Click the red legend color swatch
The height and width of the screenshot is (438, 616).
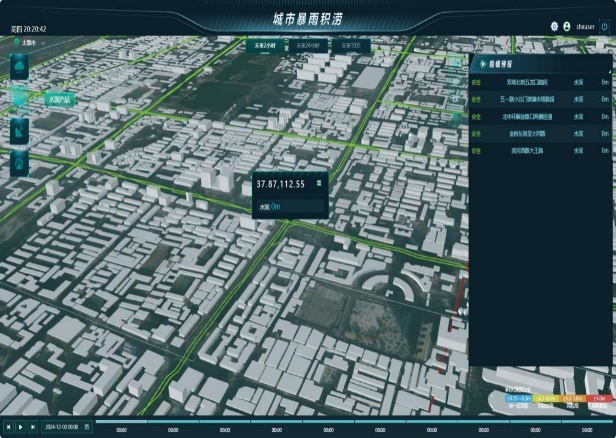[x=600, y=398]
